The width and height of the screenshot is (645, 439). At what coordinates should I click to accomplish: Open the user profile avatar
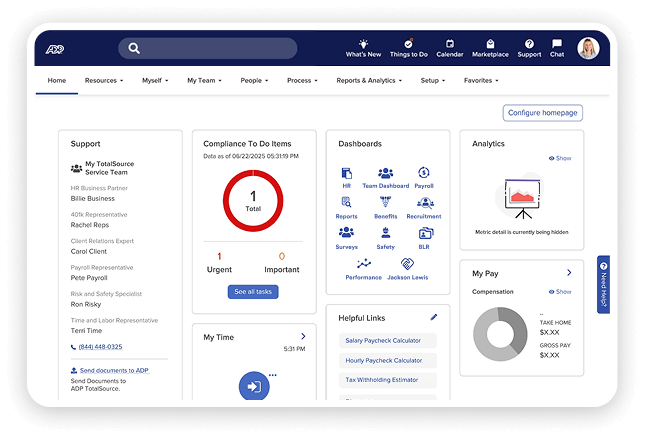[588, 49]
